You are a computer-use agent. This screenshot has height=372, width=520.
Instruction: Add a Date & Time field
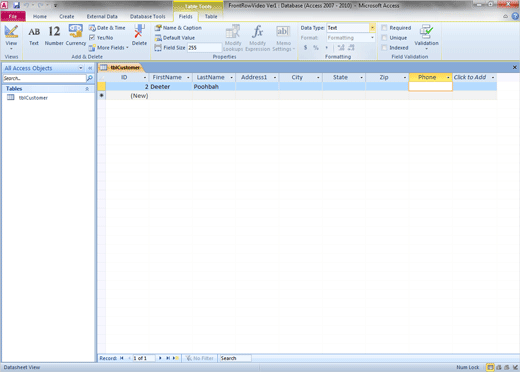coord(107,28)
